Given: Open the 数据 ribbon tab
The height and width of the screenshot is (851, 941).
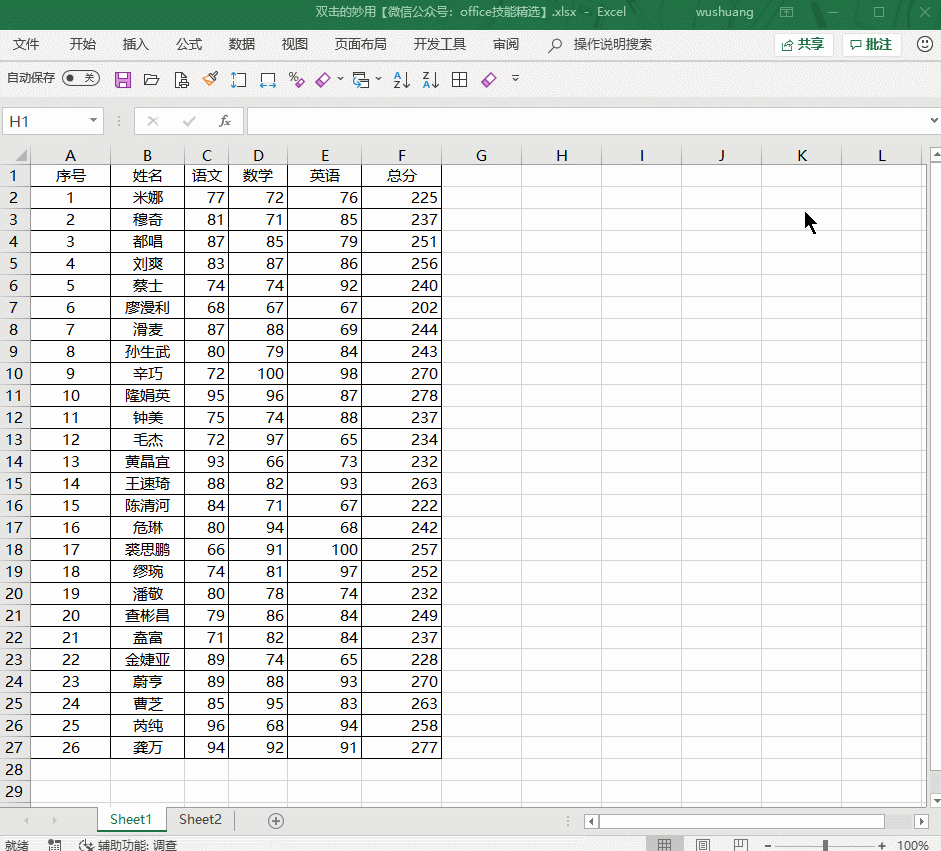Looking at the screenshot, I should 241,44.
